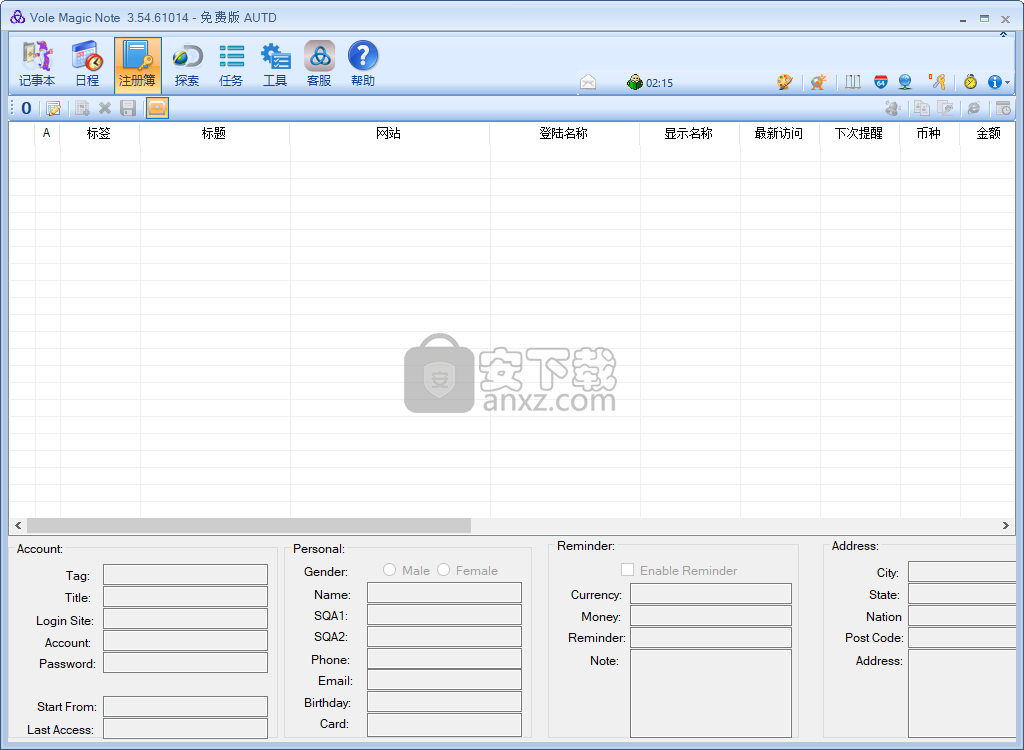
Task: Click the calendar clock icon at toolbar end
Action: pos(1003,108)
